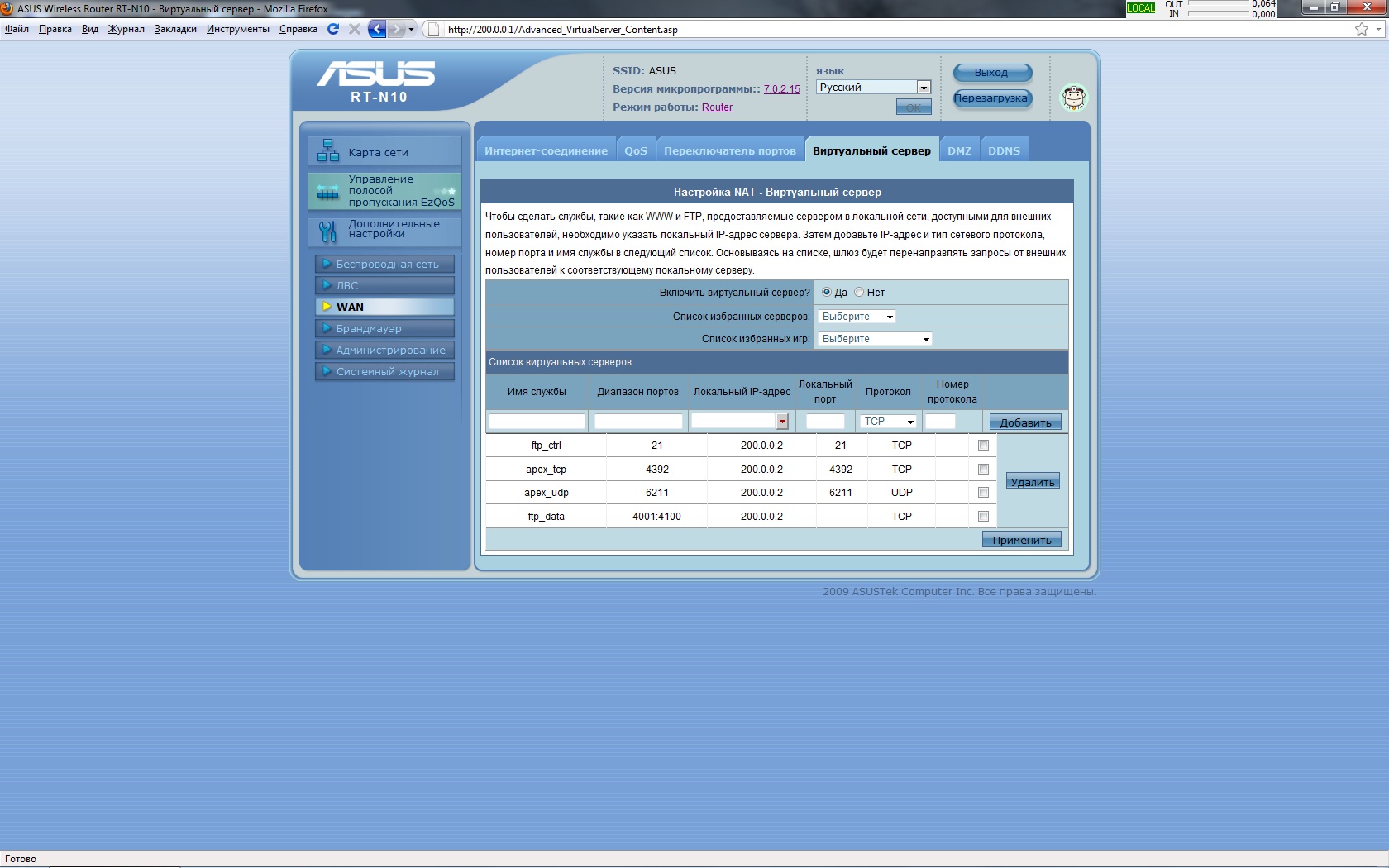Screen dimensions: 1389x868
Task: Open the TCP protocol dropdown
Action: (x=888, y=422)
